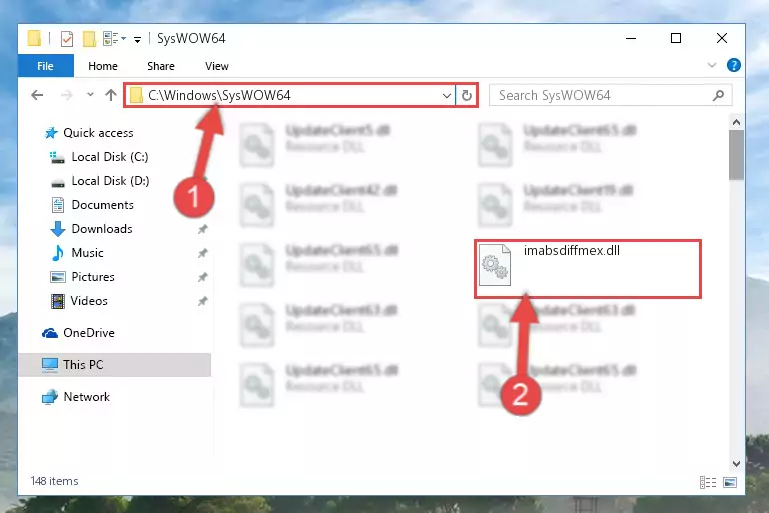Open the Customize Quick Access Toolbar dropdown arrow
Viewport: 769px width, 513px height.
pos(137,39)
